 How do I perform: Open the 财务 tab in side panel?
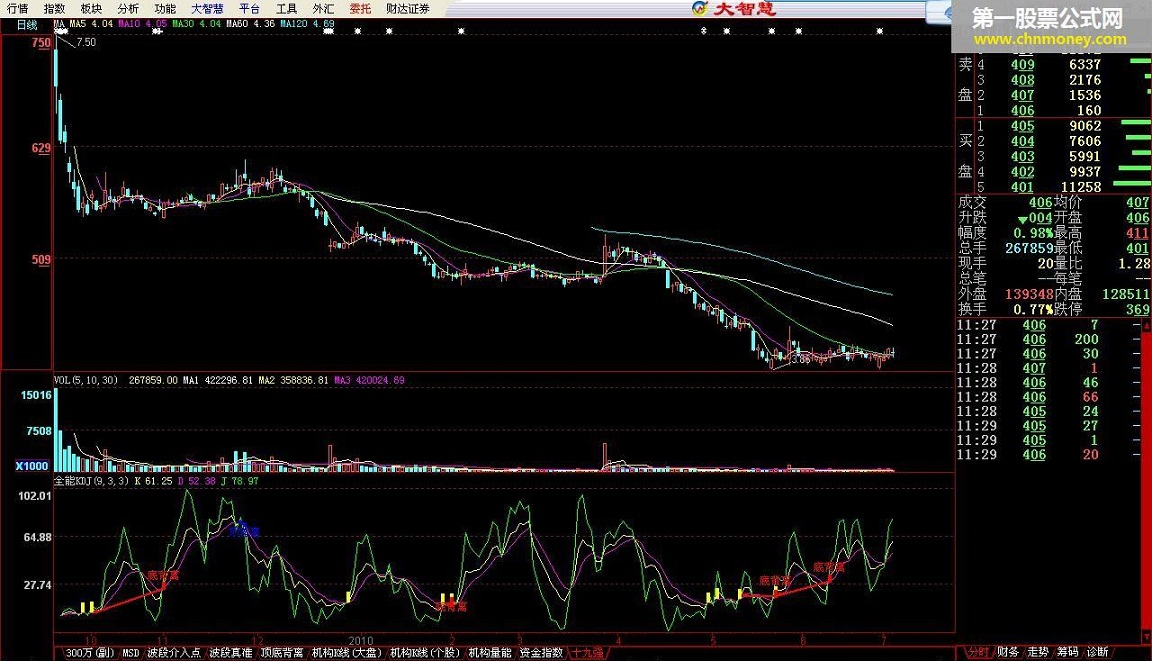click(x=1008, y=652)
